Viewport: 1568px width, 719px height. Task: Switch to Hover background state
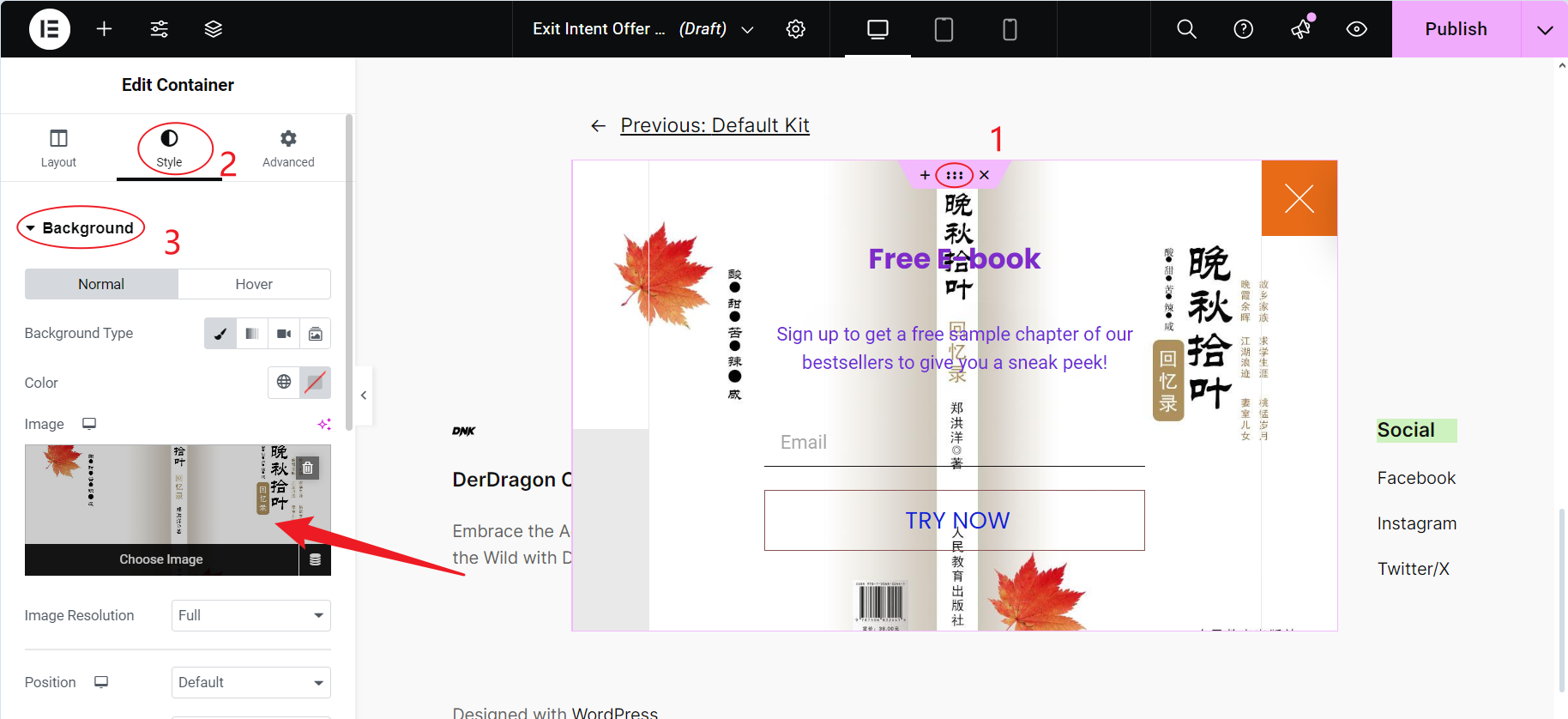254,284
